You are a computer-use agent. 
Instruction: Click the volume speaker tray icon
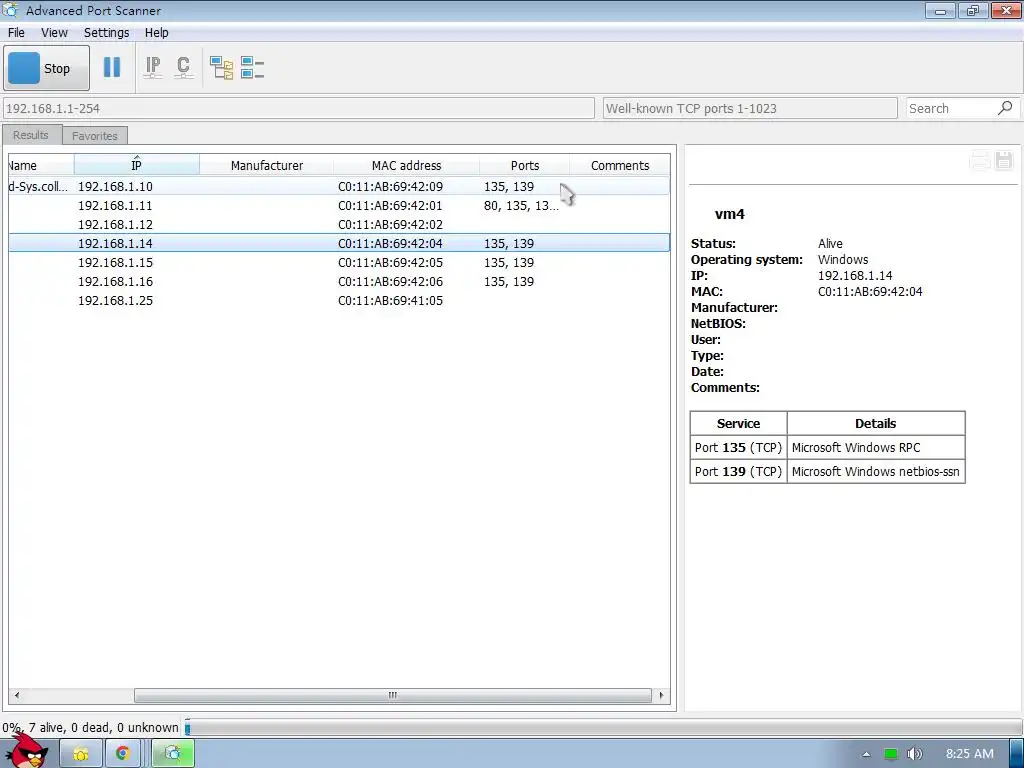[915, 754]
